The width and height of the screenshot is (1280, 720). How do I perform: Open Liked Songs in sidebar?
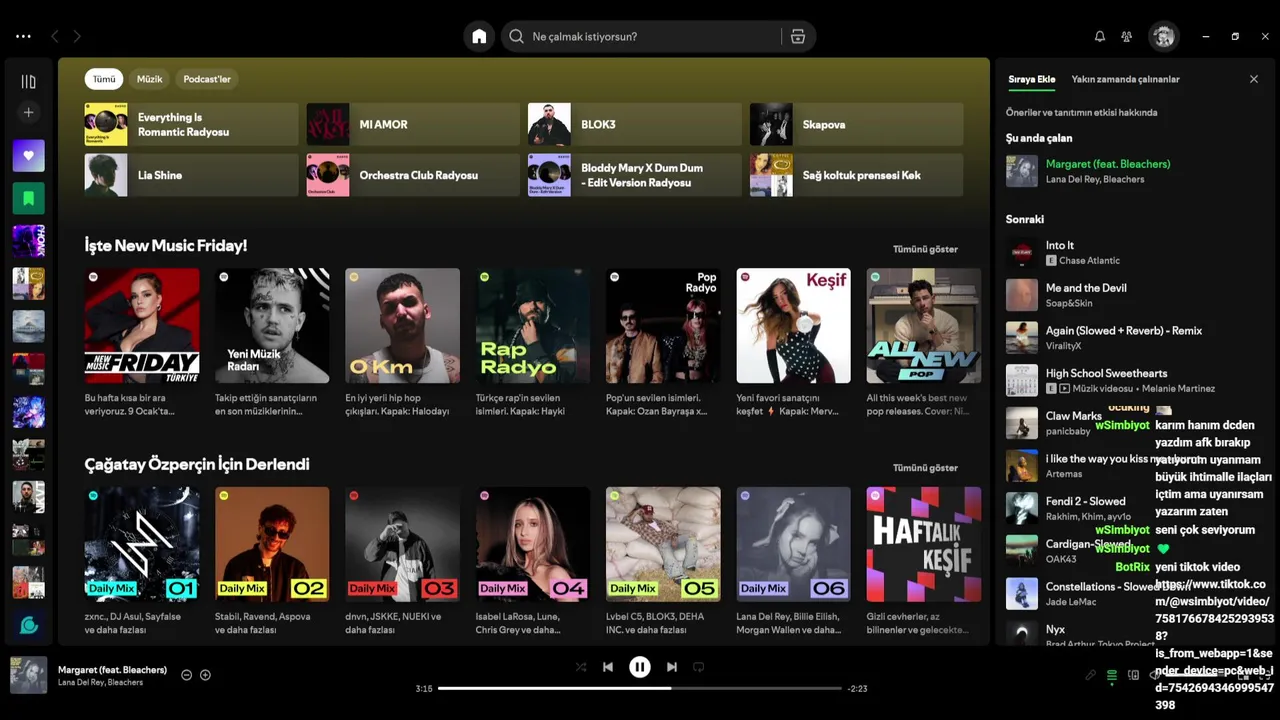click(28, 155)
